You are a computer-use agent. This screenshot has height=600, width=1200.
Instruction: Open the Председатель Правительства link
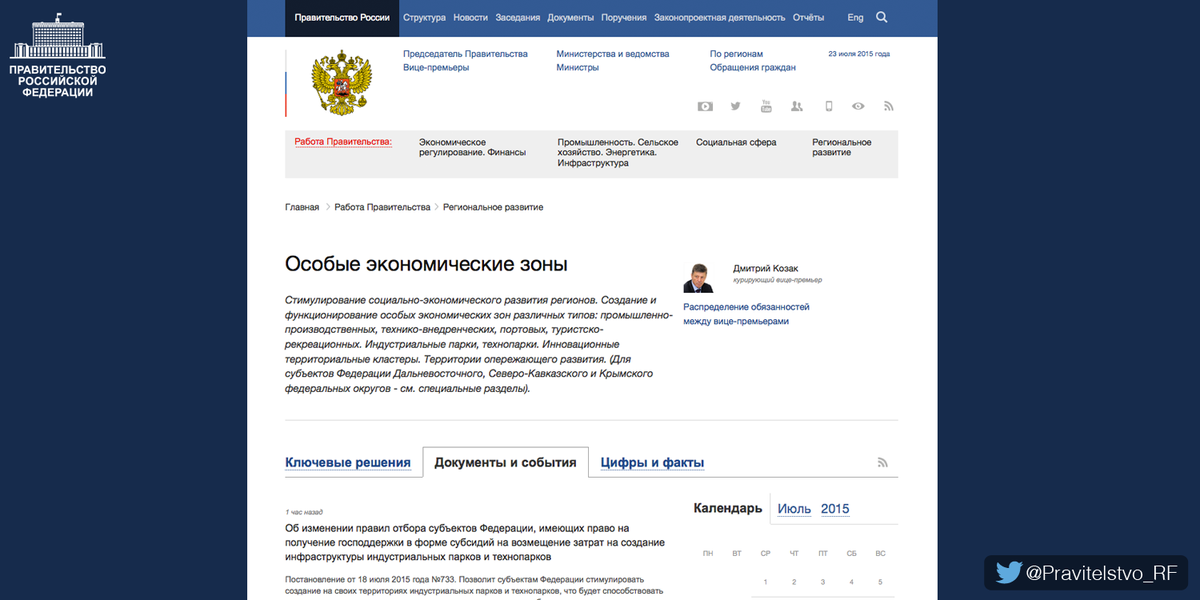click(465, 54)
